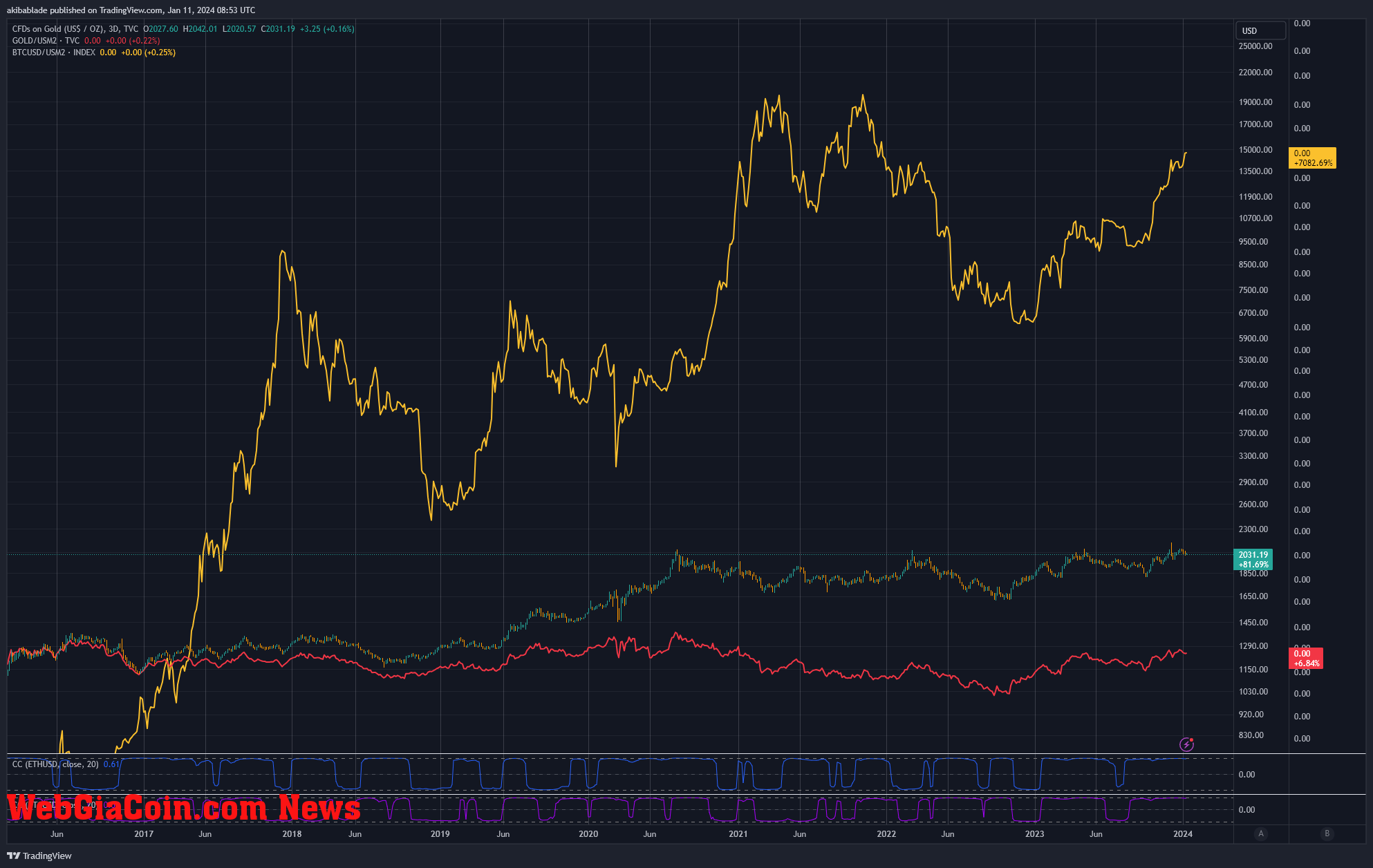
Task: Click the 22000.00 price axis label
Action: [x=1255, y=73]
